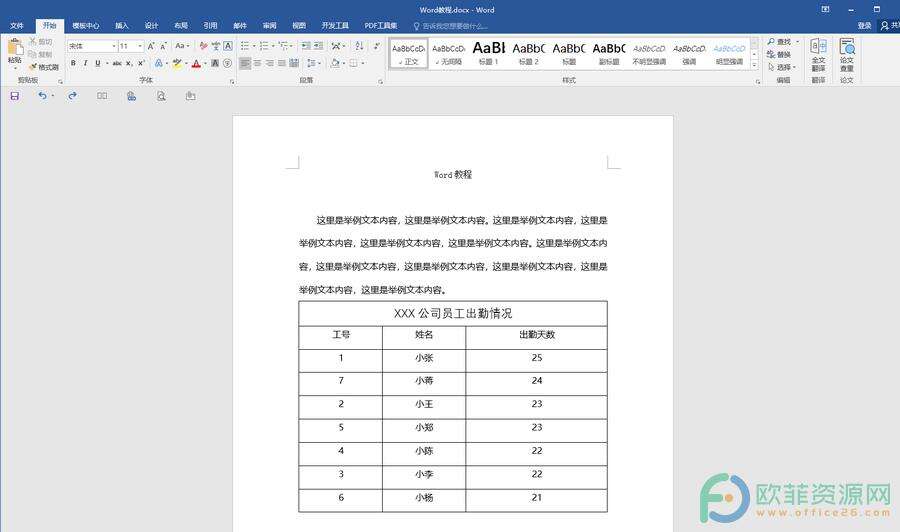Increase font size with the grow font icon
900x532 pixels.
[151, 46]
